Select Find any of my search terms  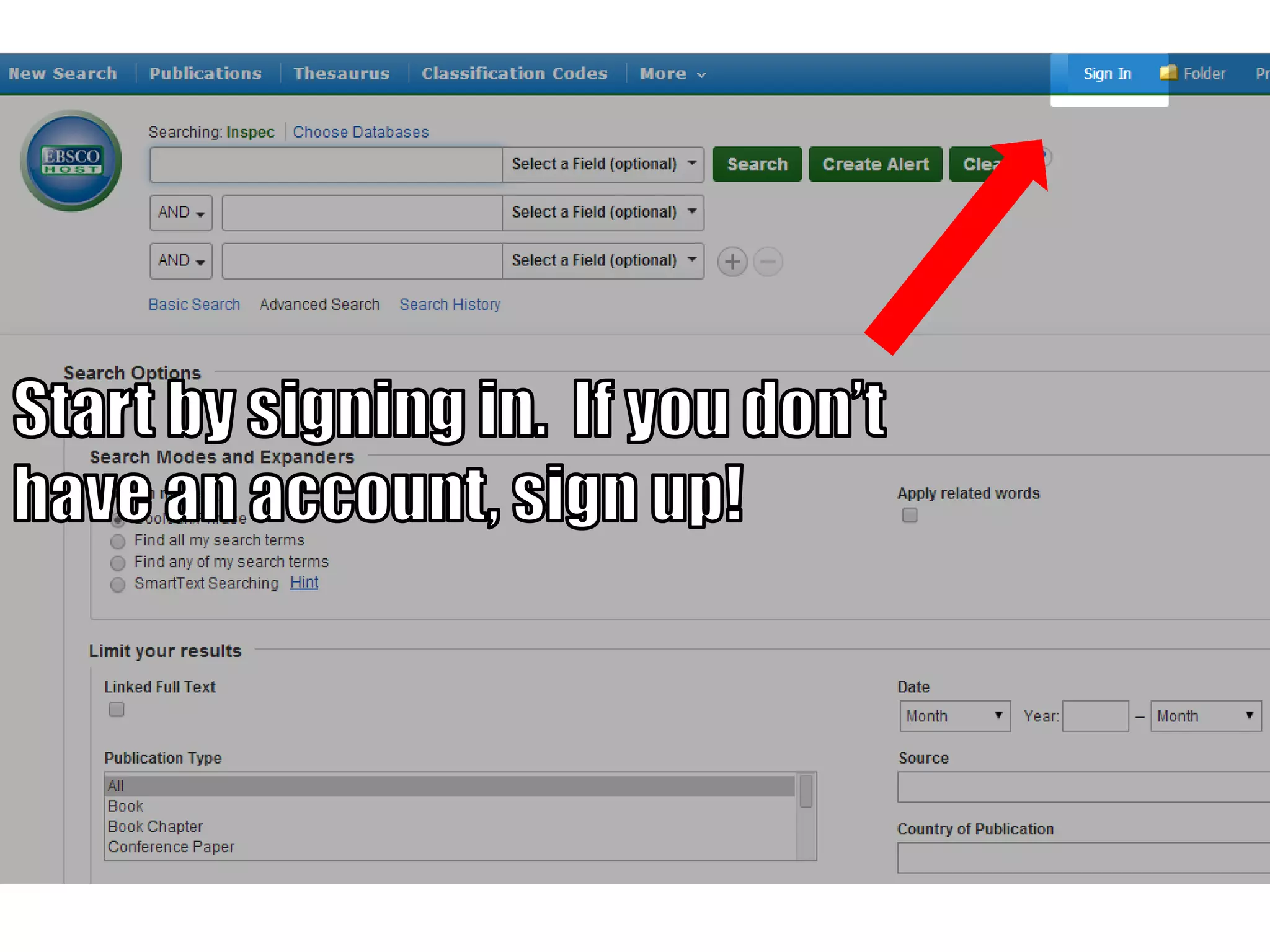118,563
